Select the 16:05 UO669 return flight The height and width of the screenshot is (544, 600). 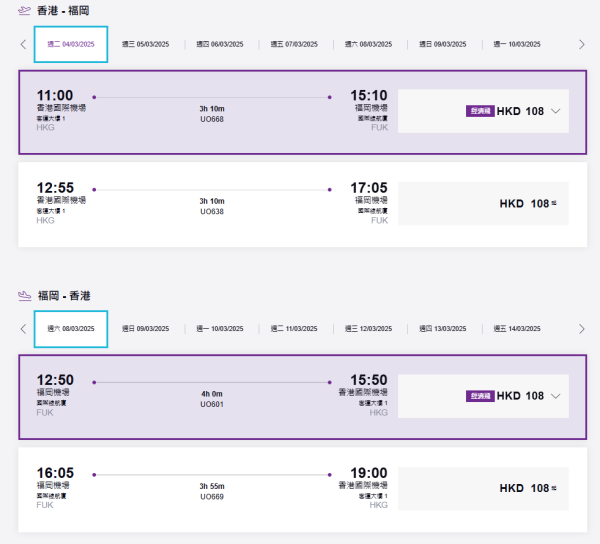tap(210, 489)
